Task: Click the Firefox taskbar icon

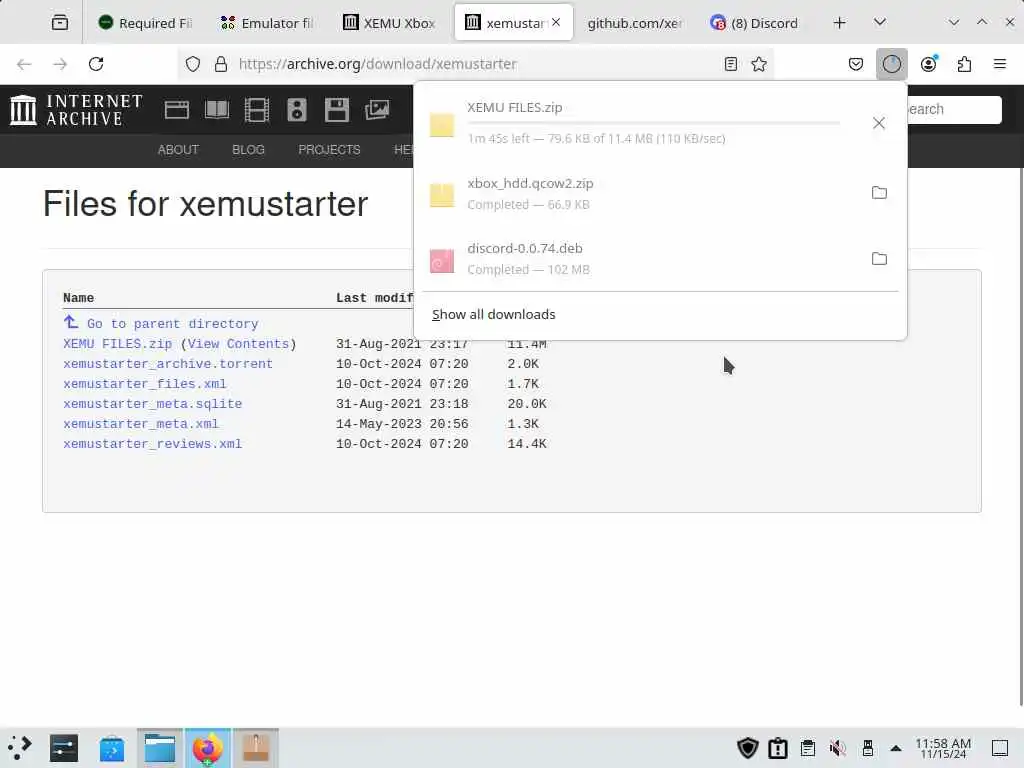Action: [208, 748]
